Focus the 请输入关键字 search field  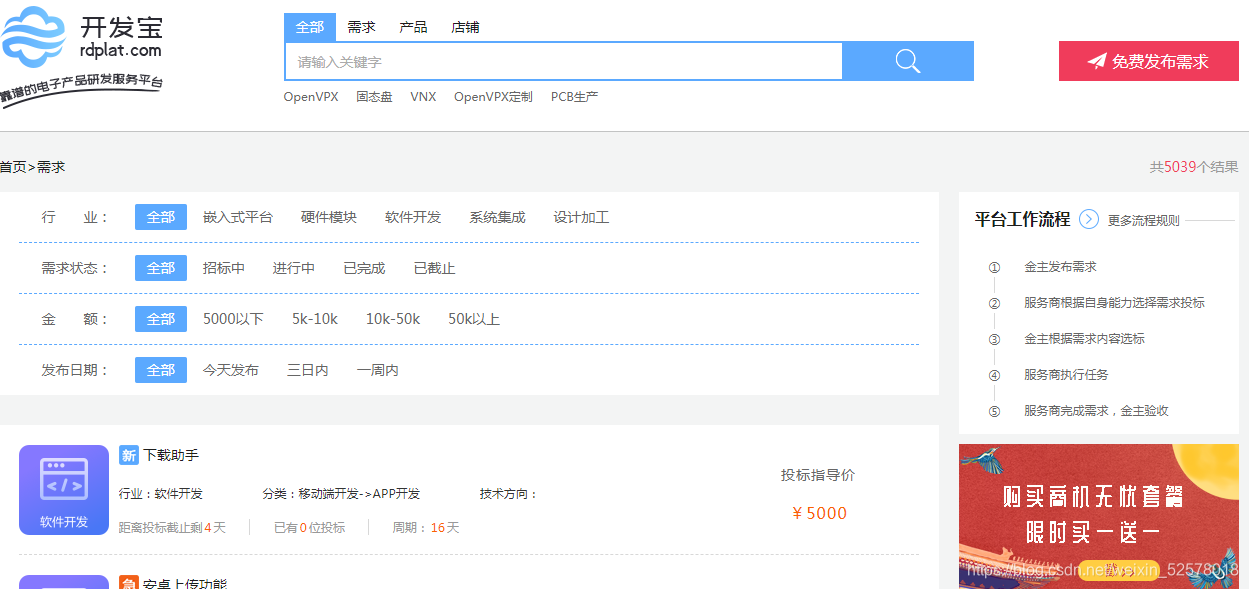[564, 61]
